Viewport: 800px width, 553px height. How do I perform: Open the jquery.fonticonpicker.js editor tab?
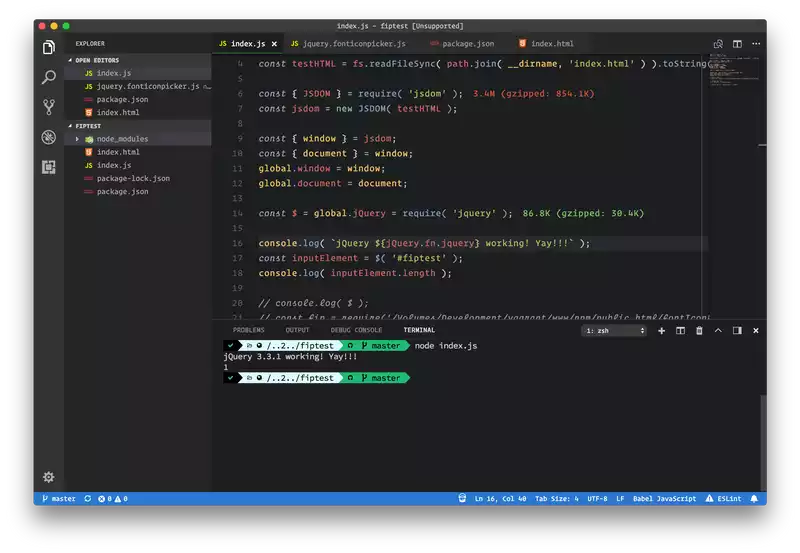pyautogui.click(x=348, y=44)
